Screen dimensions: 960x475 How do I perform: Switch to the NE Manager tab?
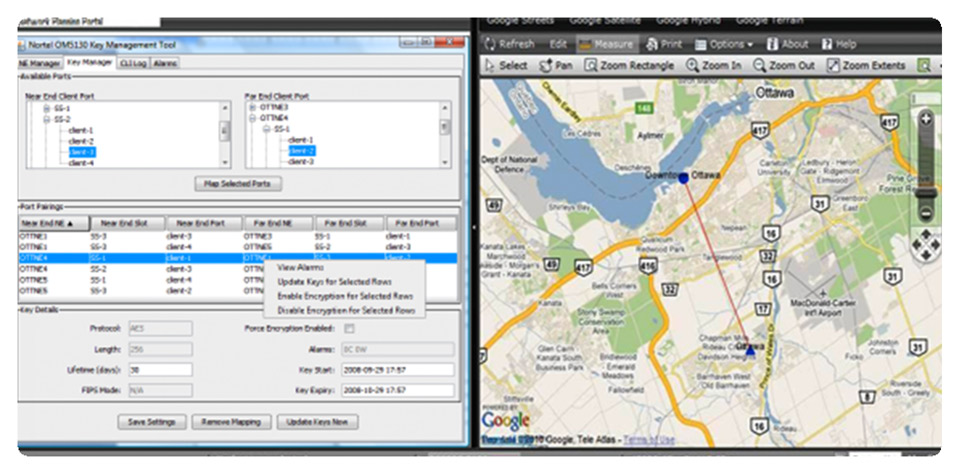(40, 63)
